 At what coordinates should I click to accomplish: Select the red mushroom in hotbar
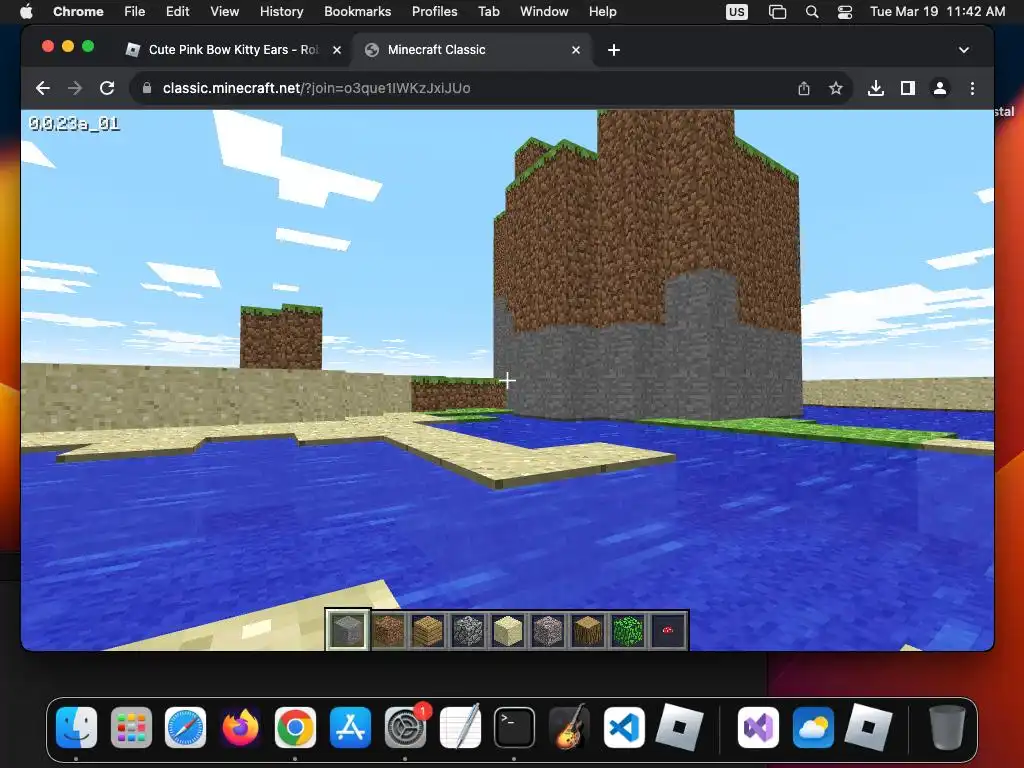[667, 630]
